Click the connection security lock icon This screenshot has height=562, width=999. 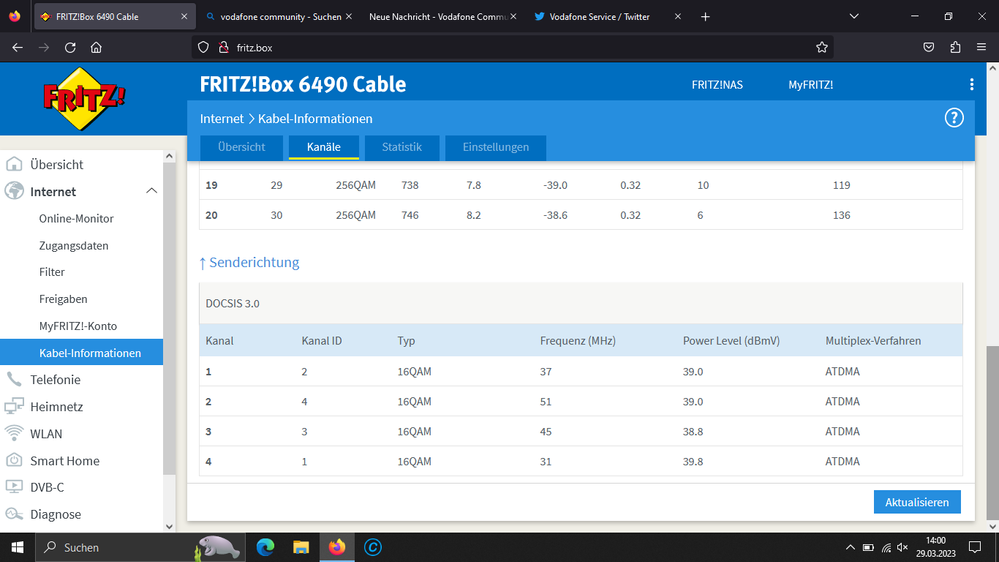coord(224,48)
